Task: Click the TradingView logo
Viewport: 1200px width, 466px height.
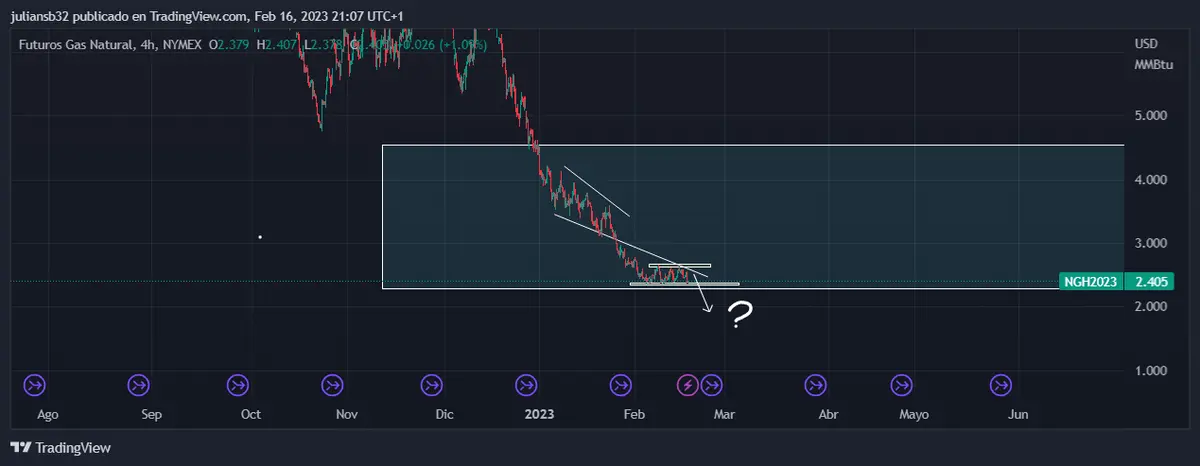Action: click(x=61, y=448)
